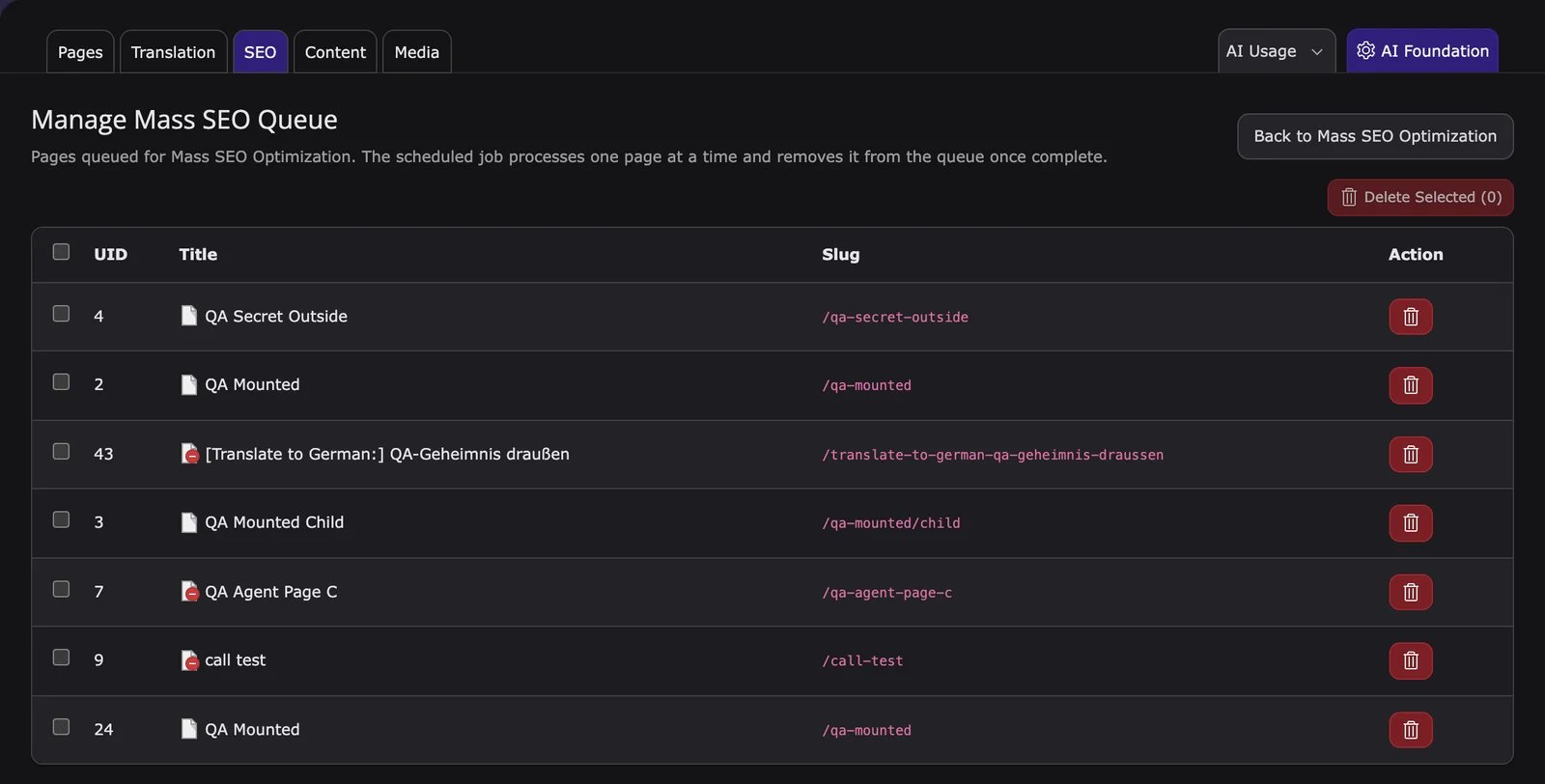Click the trash button for call test
The height and width of the screenshot is (784, 1545).
coord(1411,660)
